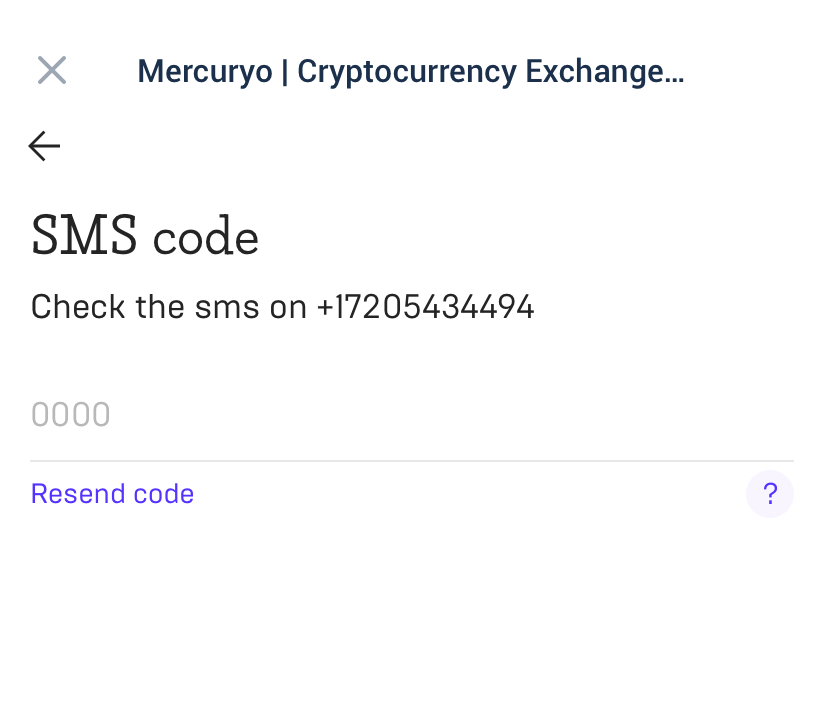825x719 pixels.
Task: Click the phone number +17205434494
Action: 425,307
